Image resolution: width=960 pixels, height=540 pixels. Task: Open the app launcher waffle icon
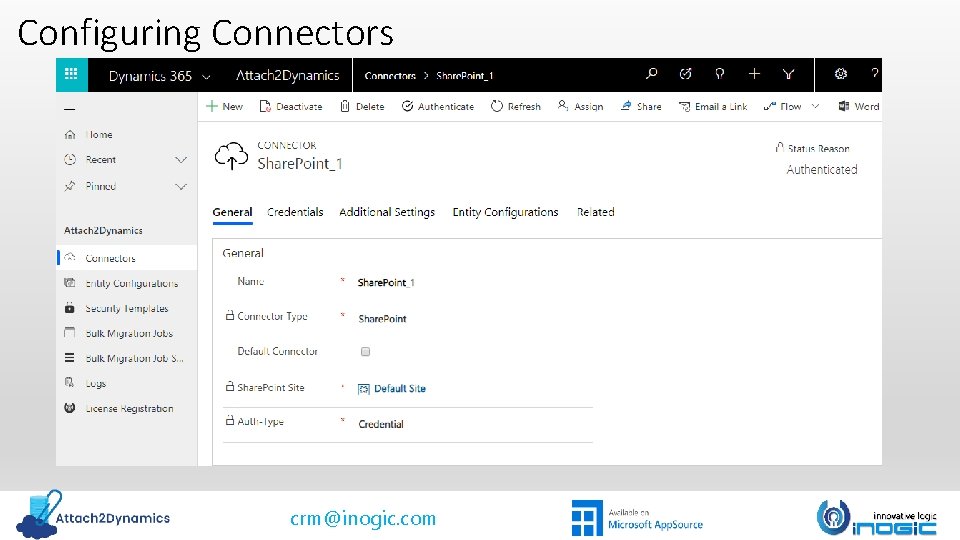72,75
